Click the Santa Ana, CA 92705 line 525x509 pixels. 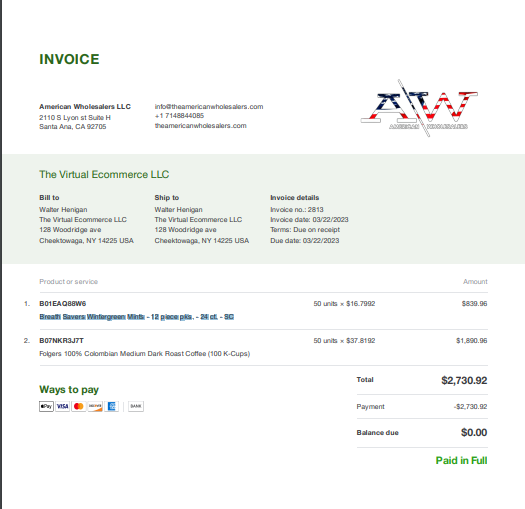click(x=73, y=127)
